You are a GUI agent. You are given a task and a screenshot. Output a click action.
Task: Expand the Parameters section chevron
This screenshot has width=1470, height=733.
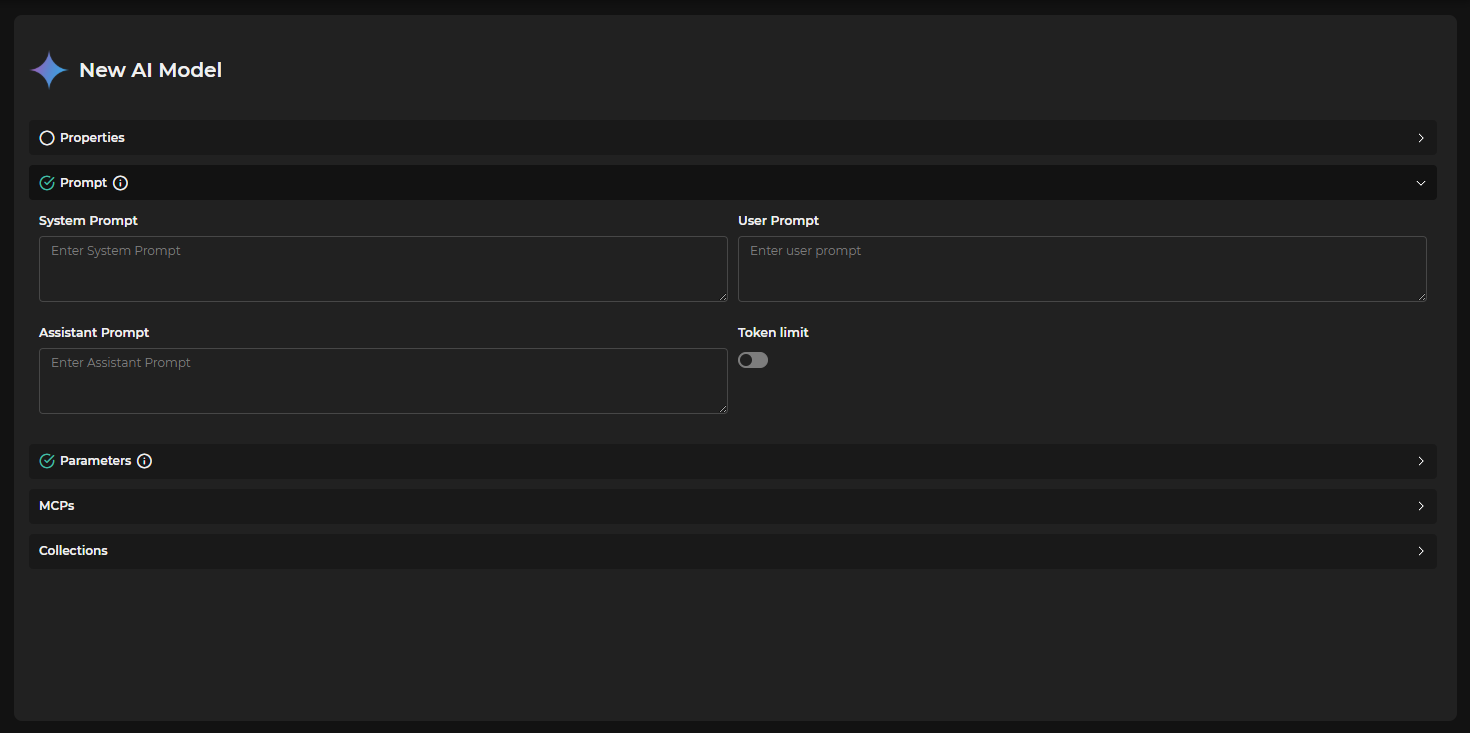click(x=1421, y=461)
